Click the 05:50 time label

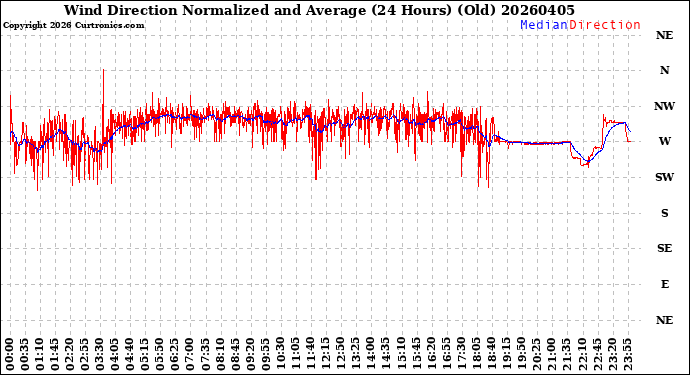(x=160, y=354)
